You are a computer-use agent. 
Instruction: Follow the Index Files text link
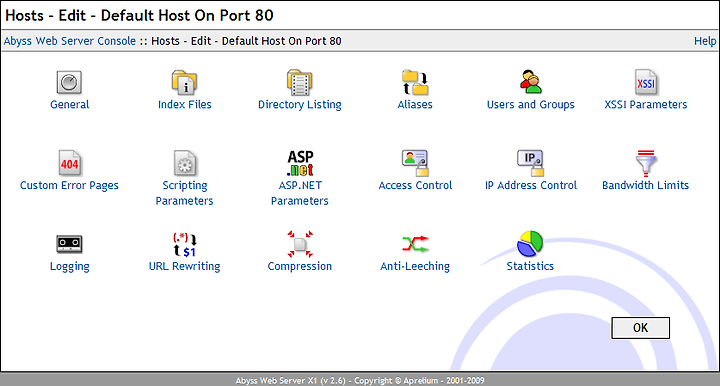coord(185,105)
